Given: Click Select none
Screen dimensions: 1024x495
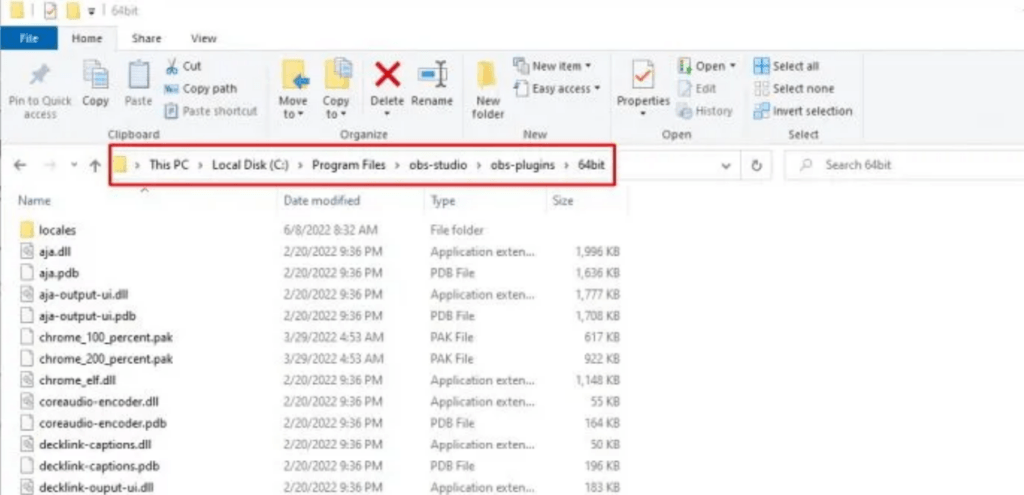Looking at the screenshot, I should pyautogui.click(x=793, y=89).
